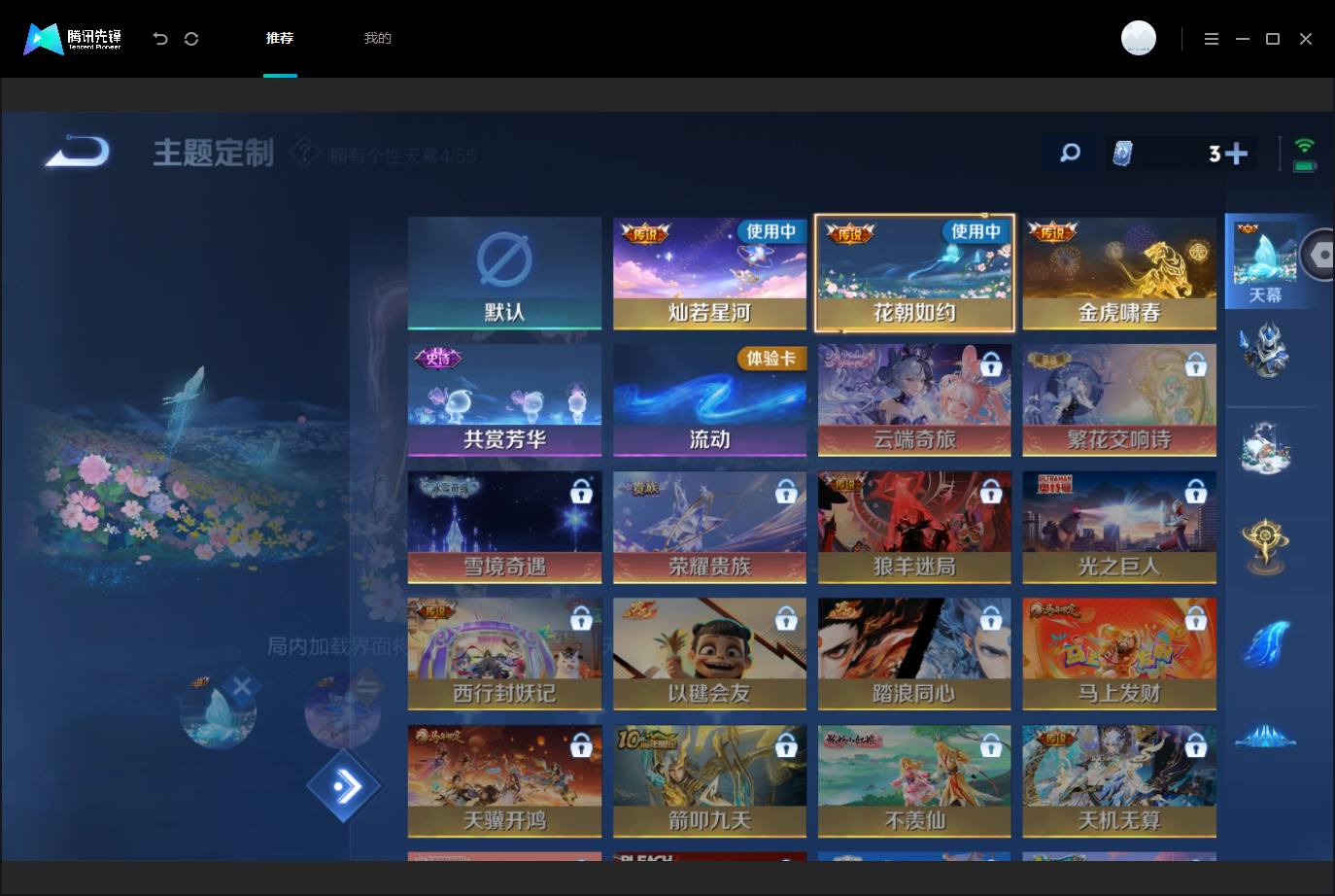Switch to the 推荐 tab
This screenshot has width=1335, height=896.
pyautogui.click(x=280, y=38)
